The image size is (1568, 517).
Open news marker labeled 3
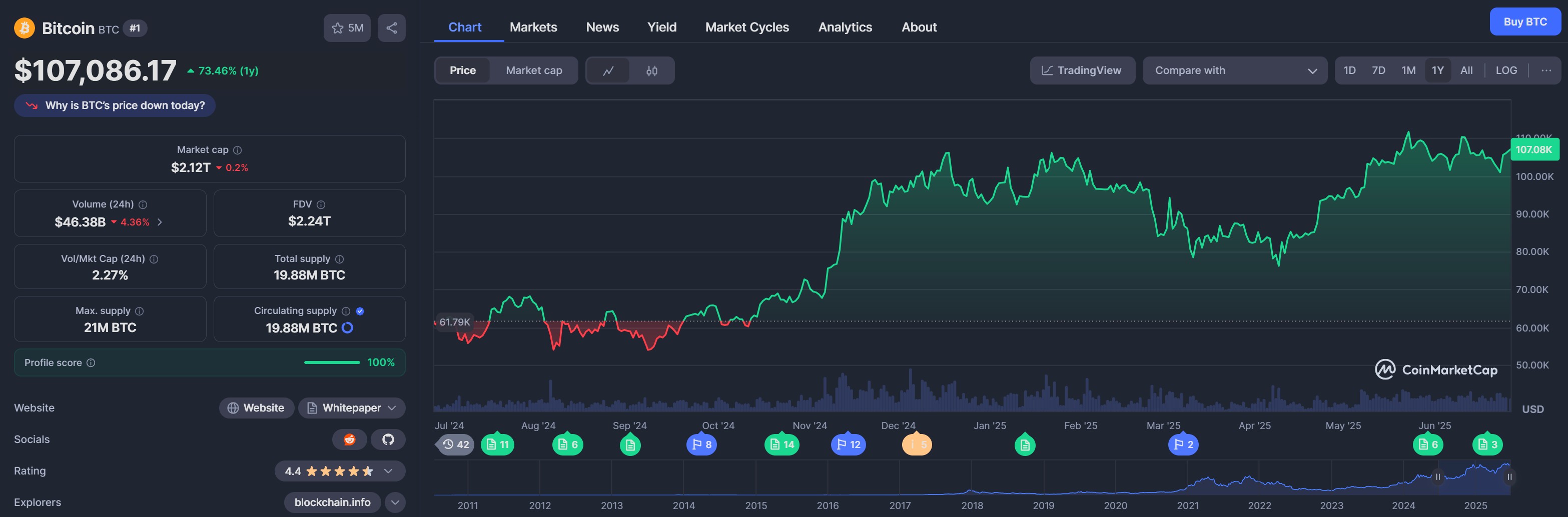point(1487,444)
